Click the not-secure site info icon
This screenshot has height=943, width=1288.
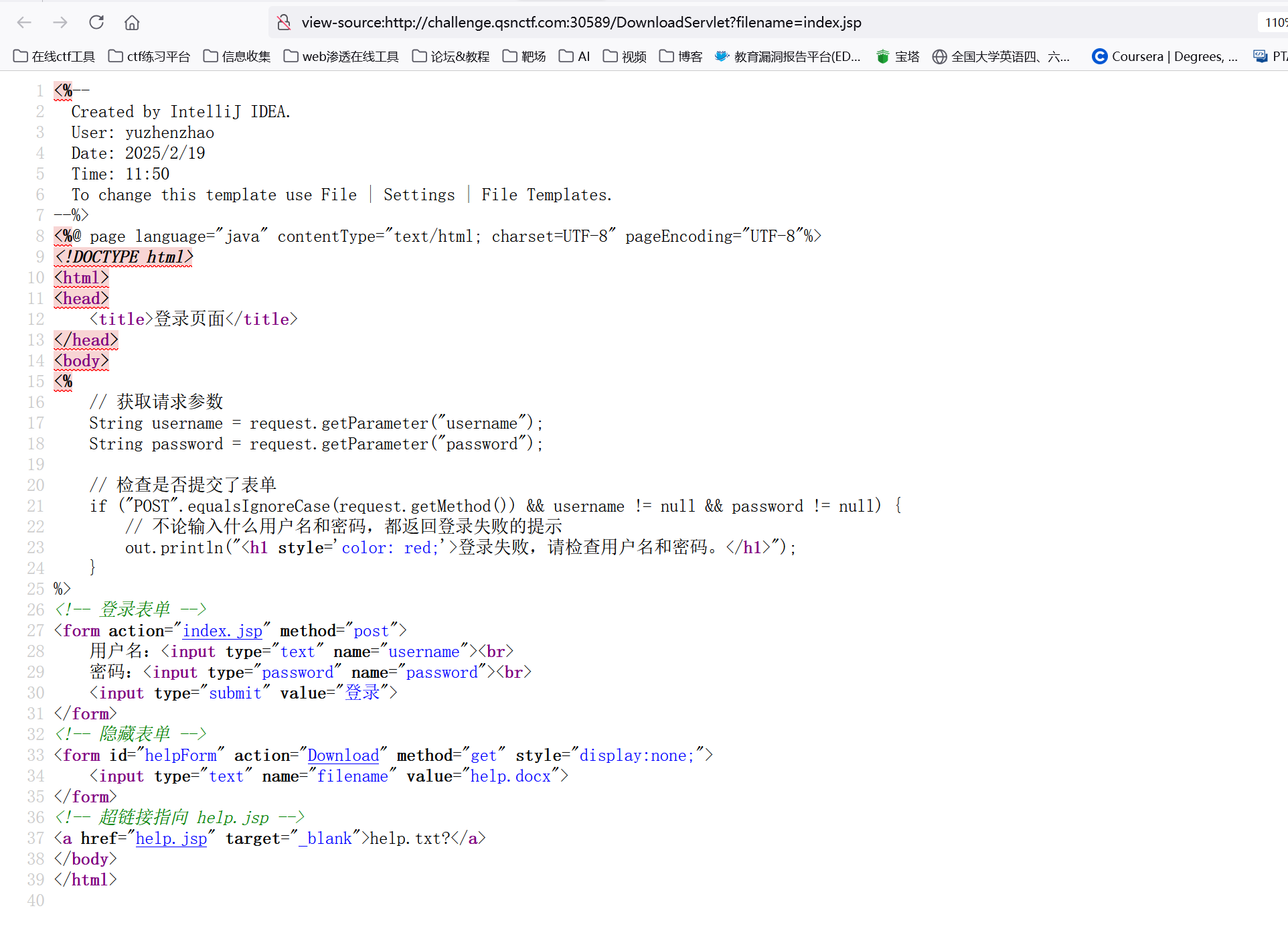(x=284, y=22)
